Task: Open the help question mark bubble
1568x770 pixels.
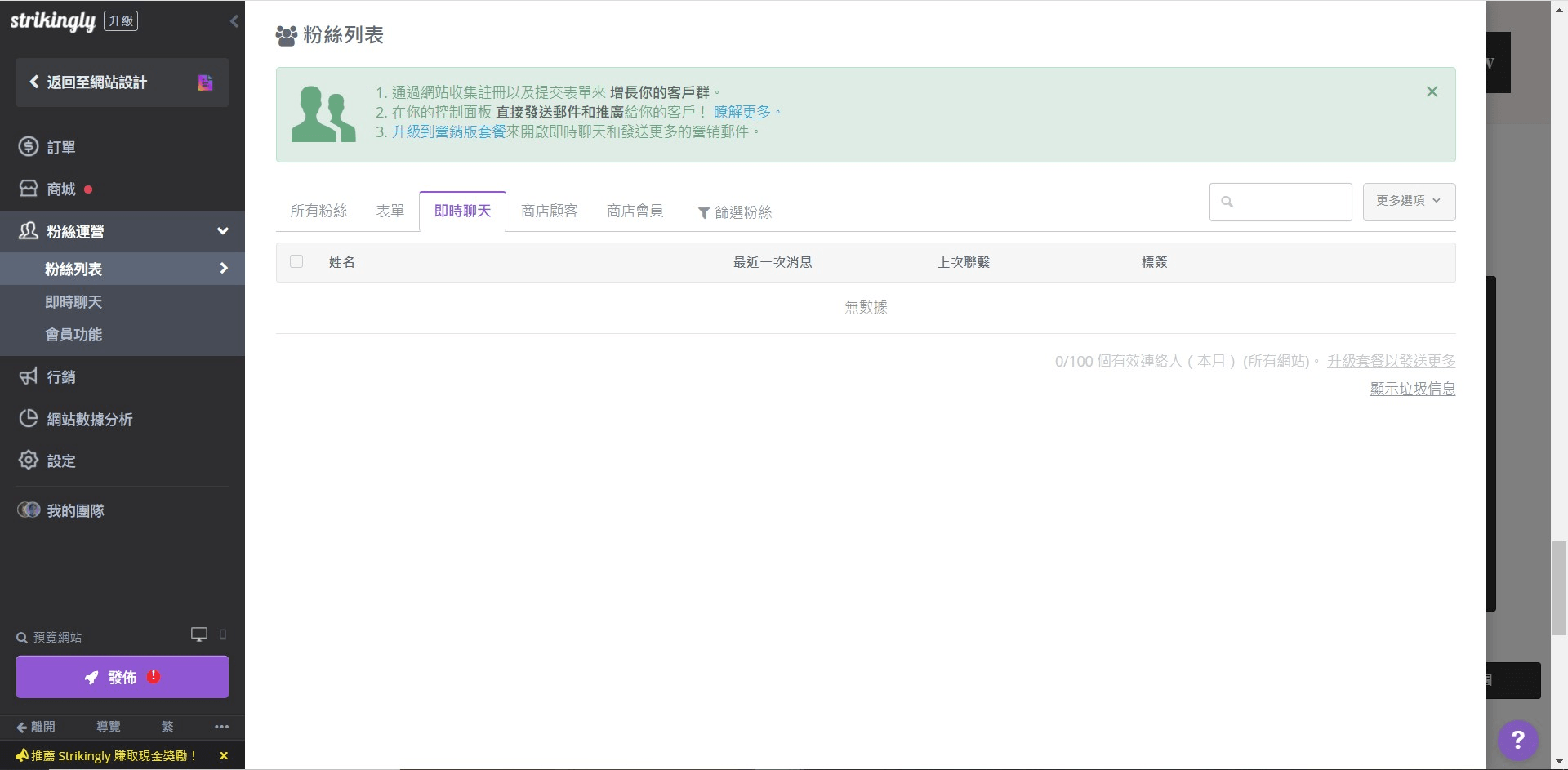Action: click(x=1517, y=740)
